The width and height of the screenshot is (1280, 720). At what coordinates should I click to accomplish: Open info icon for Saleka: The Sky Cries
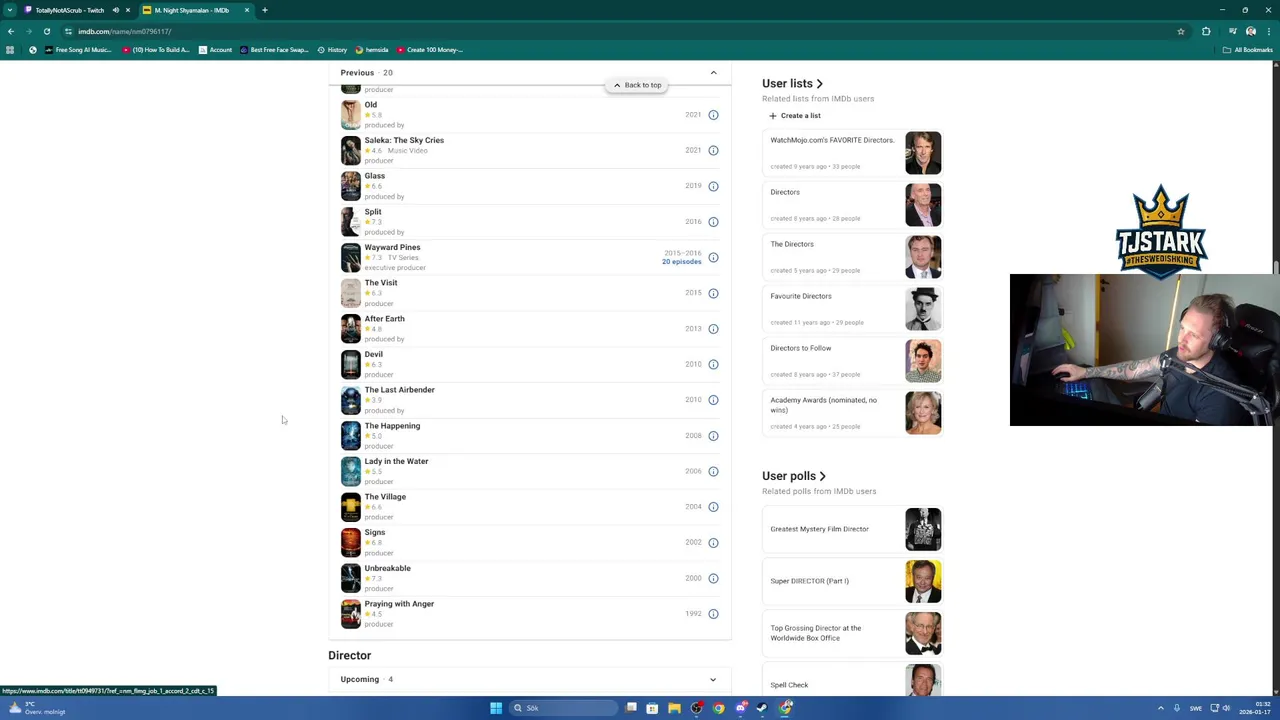[x=713, y=150]
